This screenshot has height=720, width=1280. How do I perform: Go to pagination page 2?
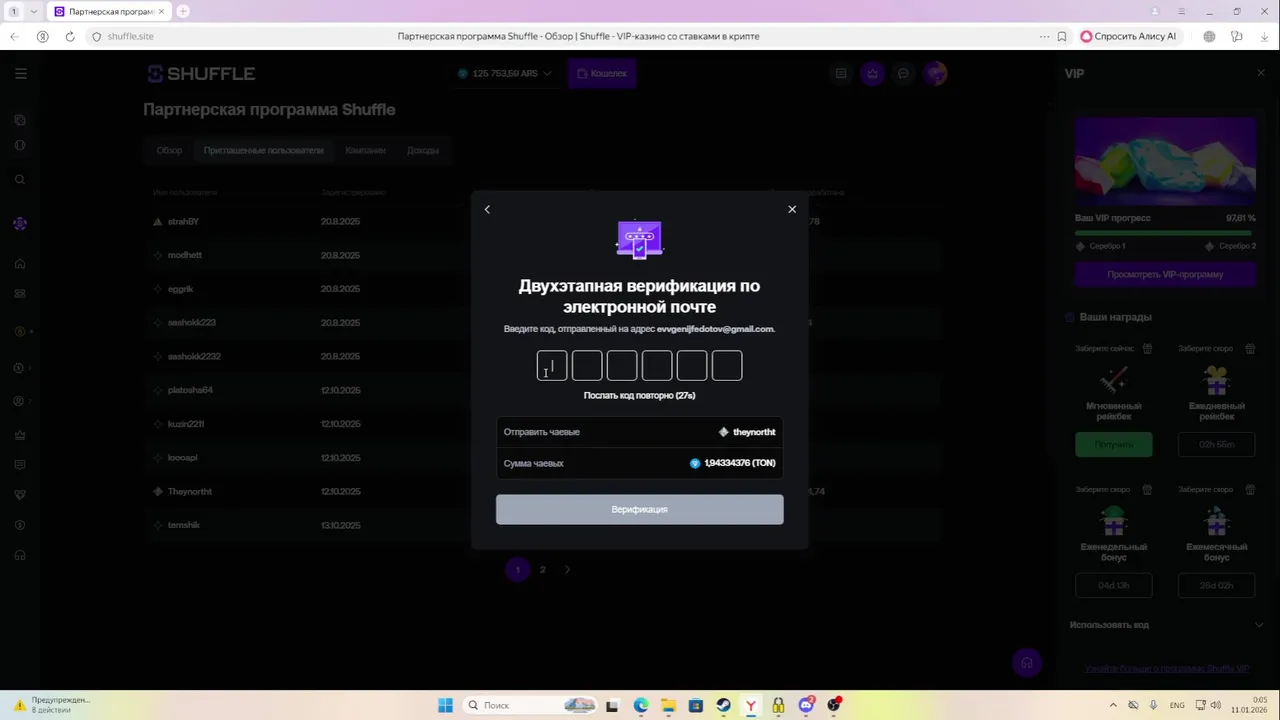click(x=542, y=569)
